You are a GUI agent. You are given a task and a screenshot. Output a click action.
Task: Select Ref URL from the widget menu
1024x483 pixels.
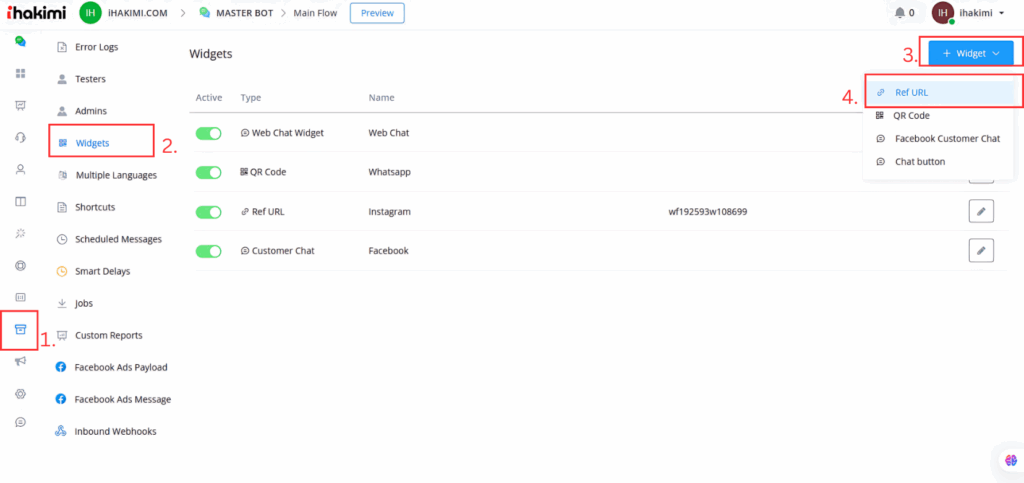(911, 92)
